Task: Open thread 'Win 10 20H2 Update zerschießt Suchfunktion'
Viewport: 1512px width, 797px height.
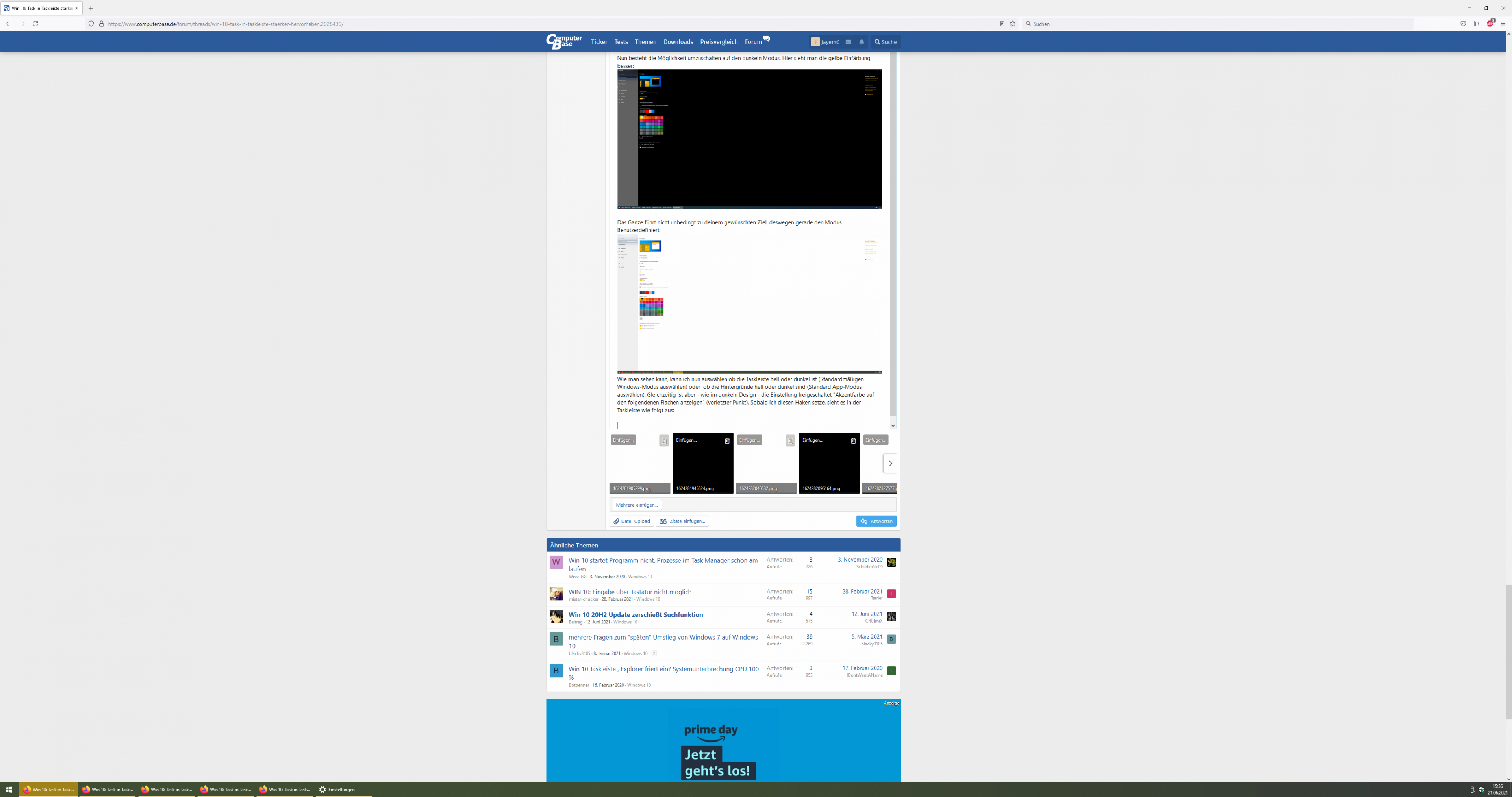Action: 635,614
